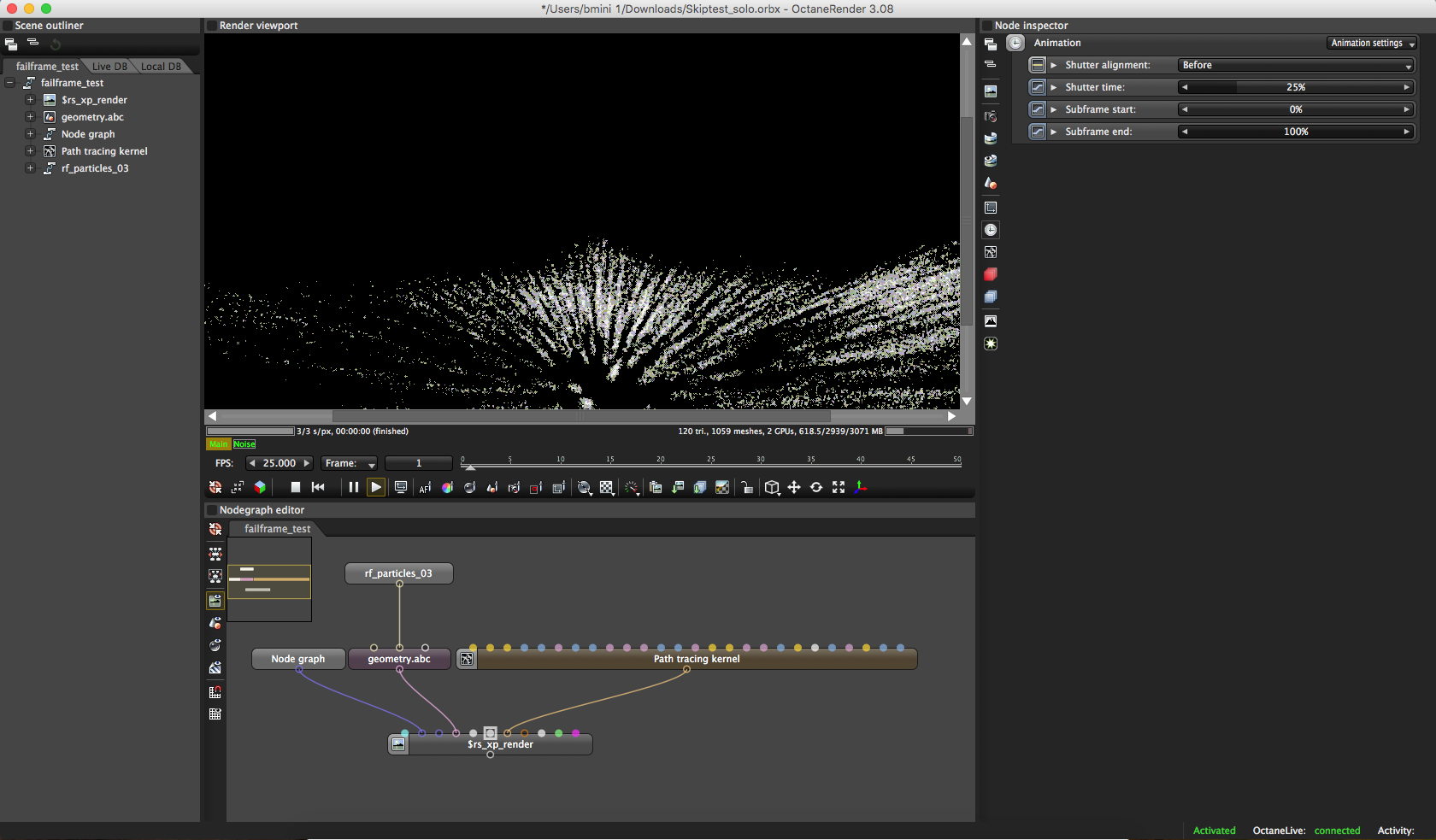Viewport: 1436px width, 840px height.
Task: Toggle the Scene outliner panel checkbox
Action: click(x=8, y=26)
